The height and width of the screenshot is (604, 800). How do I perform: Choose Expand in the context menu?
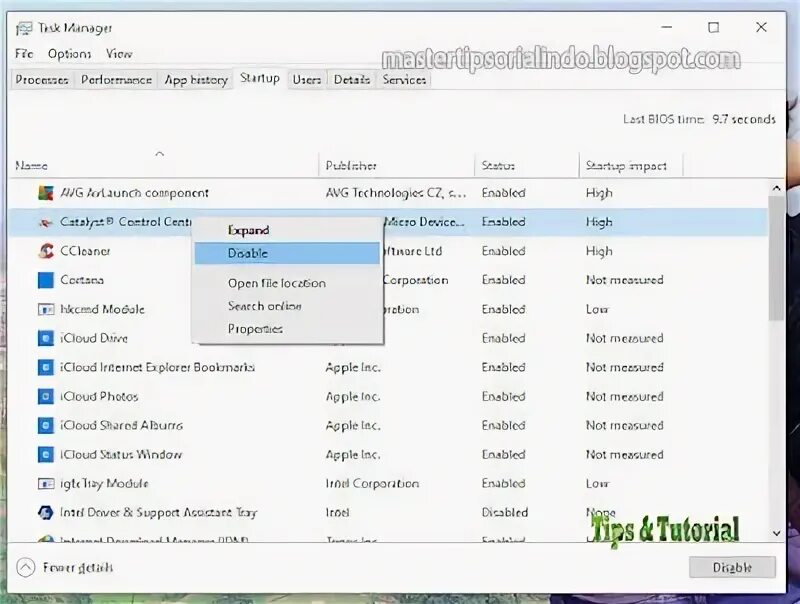tap(287, 230)
